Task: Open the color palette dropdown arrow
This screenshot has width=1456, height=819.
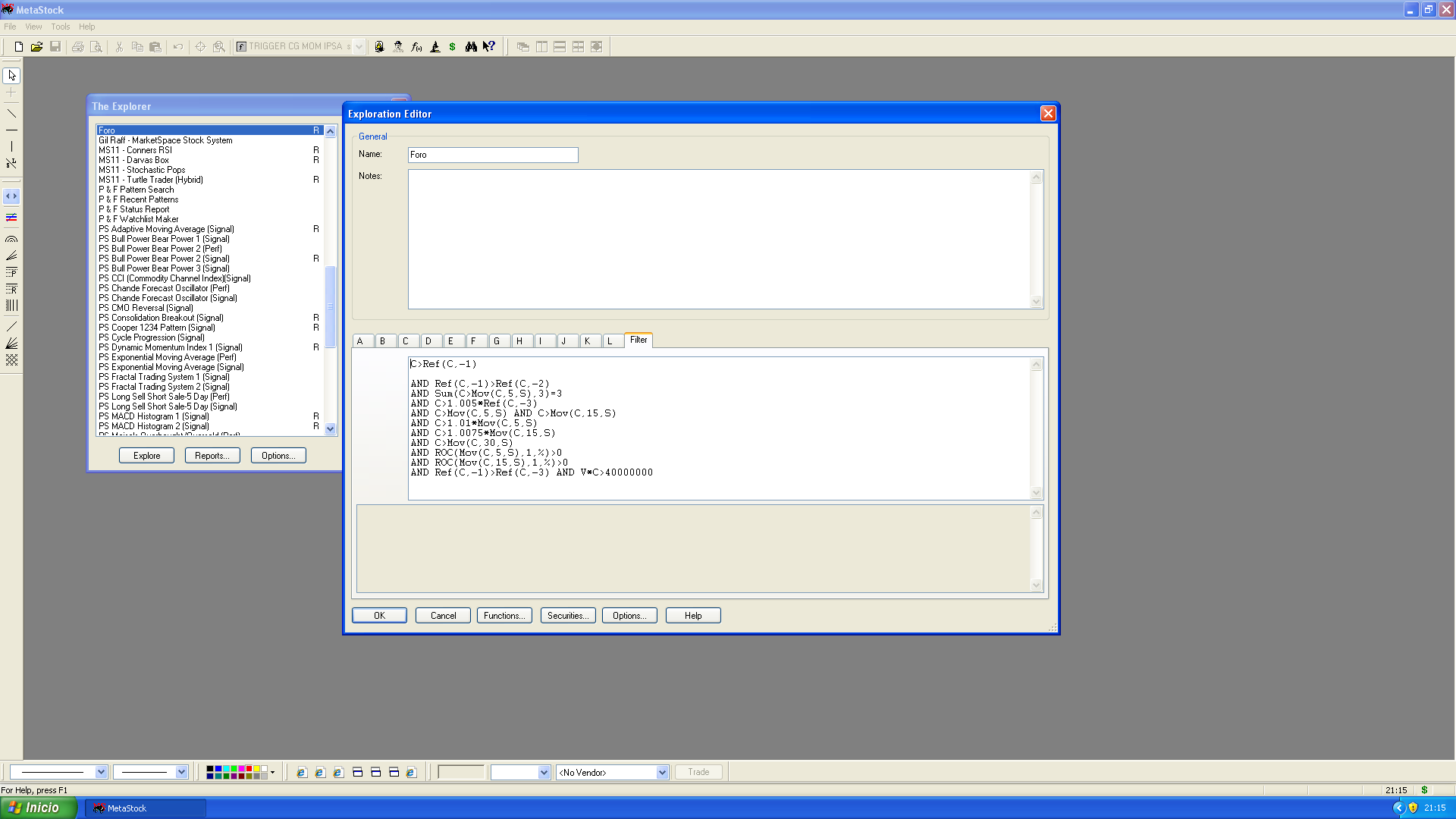Action: click(x=272, y=773)
